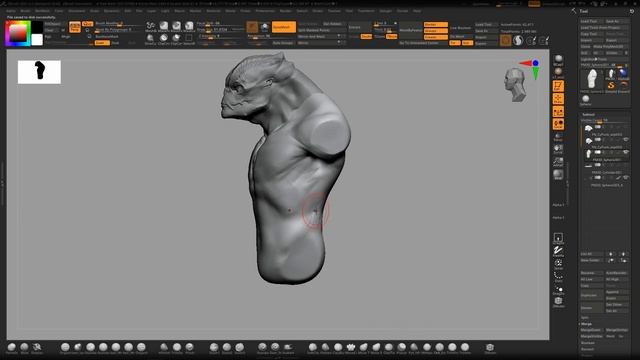Collapse the Merge section in Subtool panel
640x360 pixels.
pyautogui.click(x=586, y=324)
